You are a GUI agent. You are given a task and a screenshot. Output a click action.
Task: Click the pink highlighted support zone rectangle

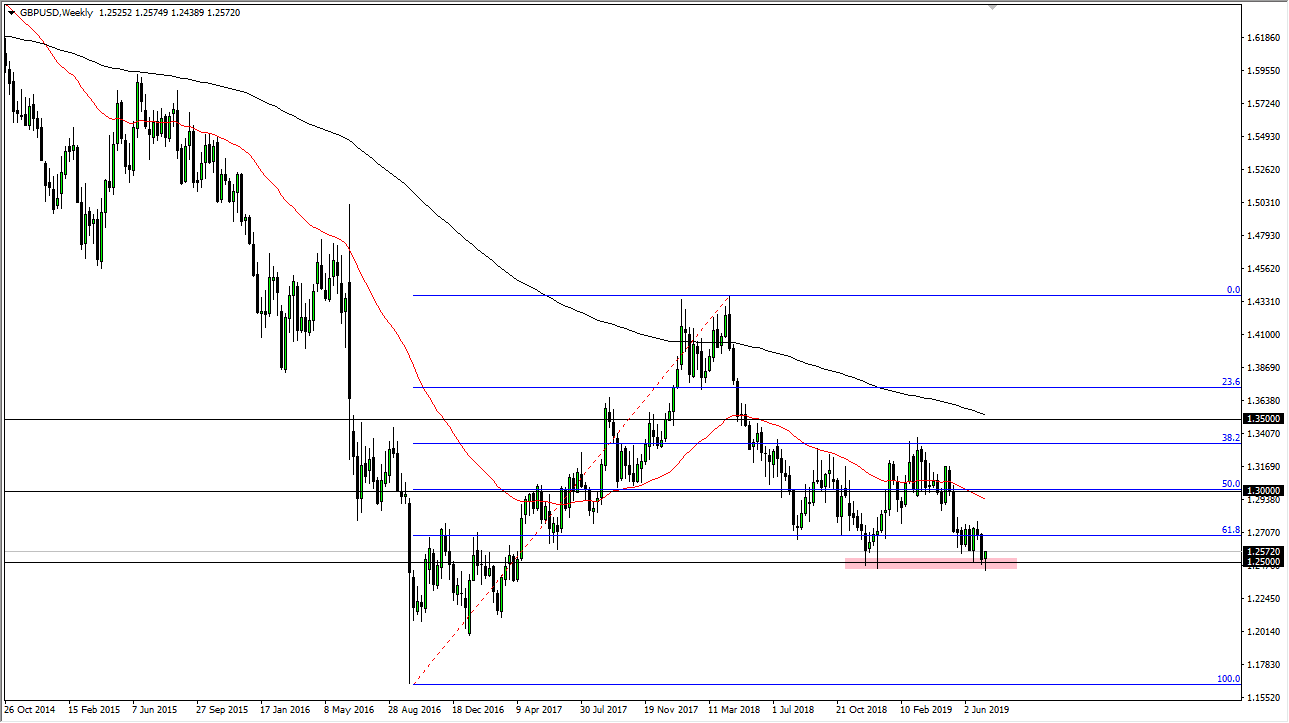(x=930, y=563)
